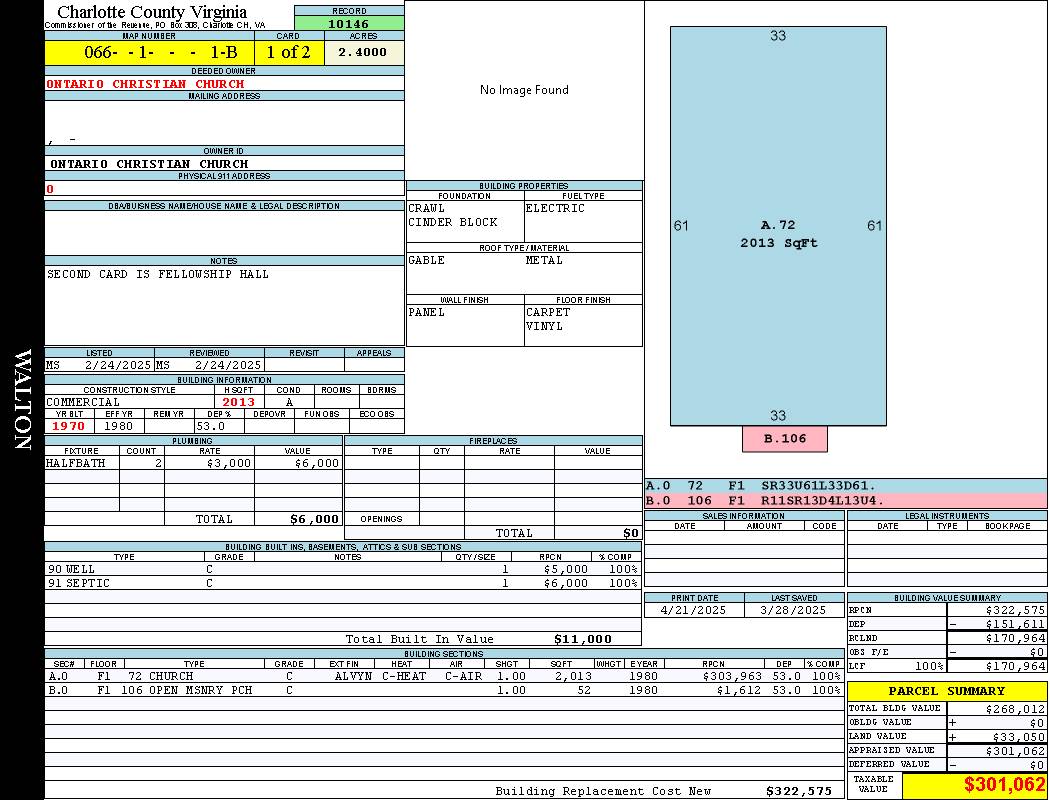Click the card indicator '1 of 2'
Image resolution: width=1050 pixels, height=800 pixels.
click(x=289, y=53)
